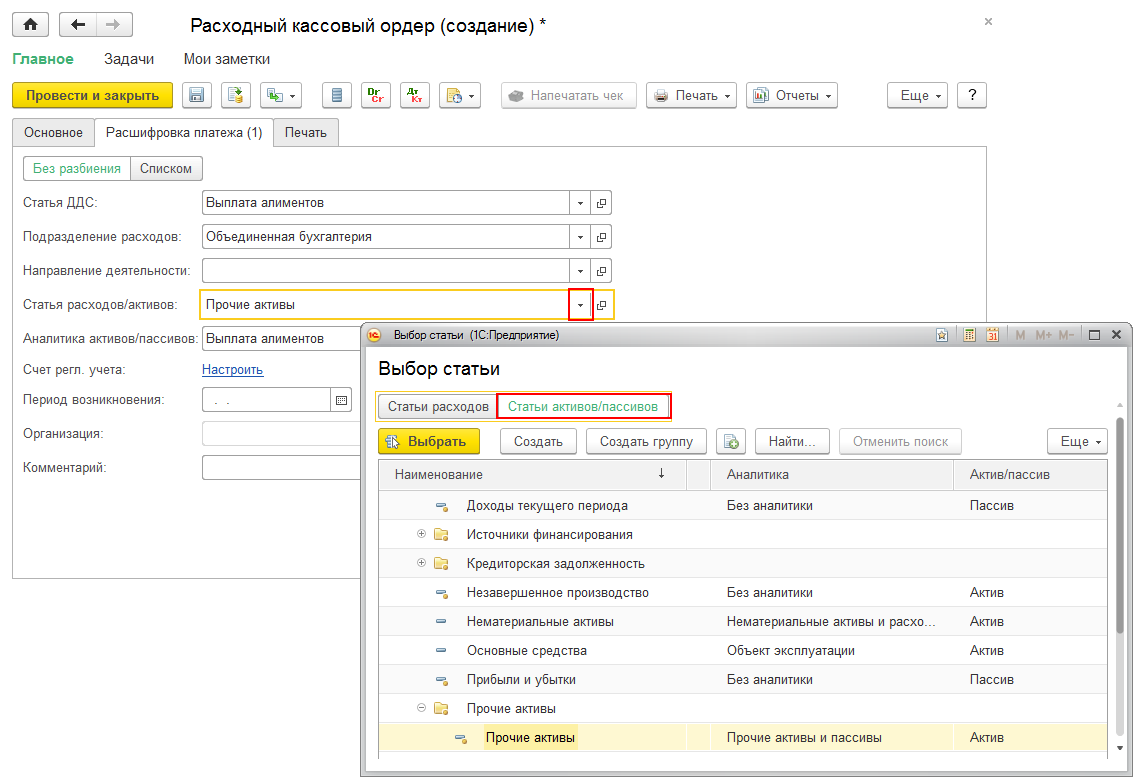Select the Без разбиения toggle option
This screenshot has width=1133, height=777.
click(x=77, y=169)
